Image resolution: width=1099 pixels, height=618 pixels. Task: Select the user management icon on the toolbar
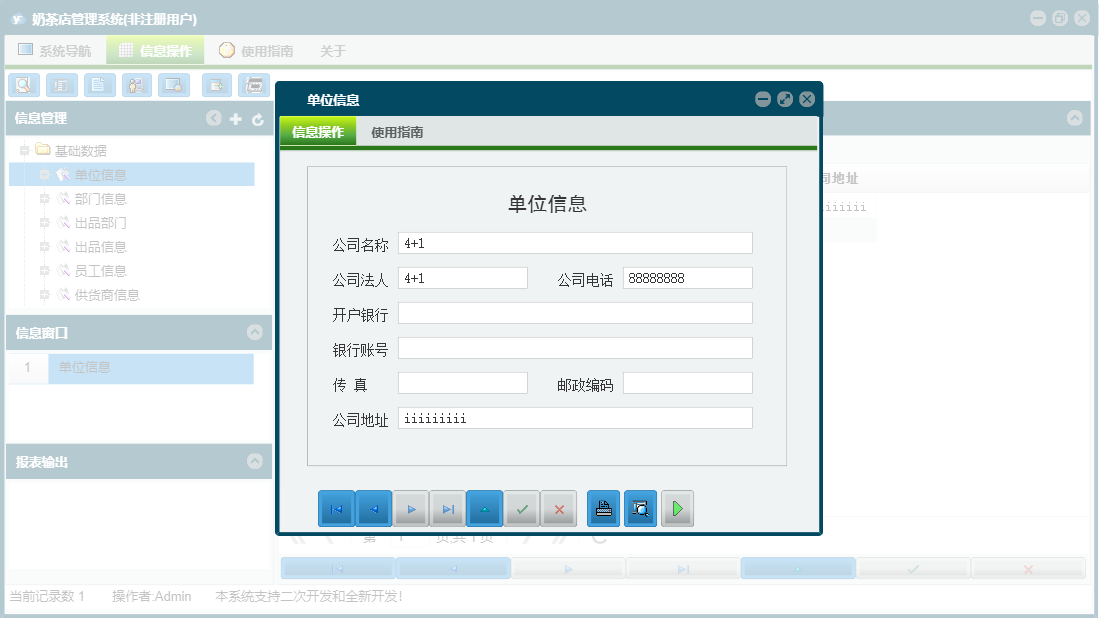coord(135,85)
